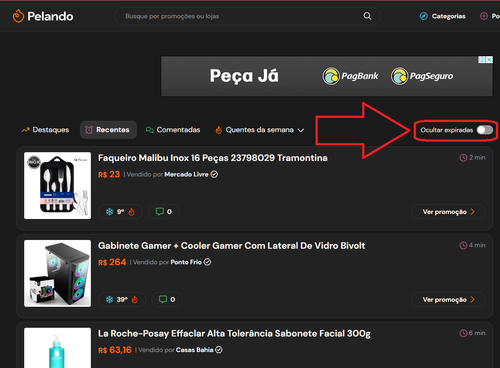The height and width of the screenshot is (368, 500).
Task: Click the Quentes da semana flame icon
Action: 219,130
